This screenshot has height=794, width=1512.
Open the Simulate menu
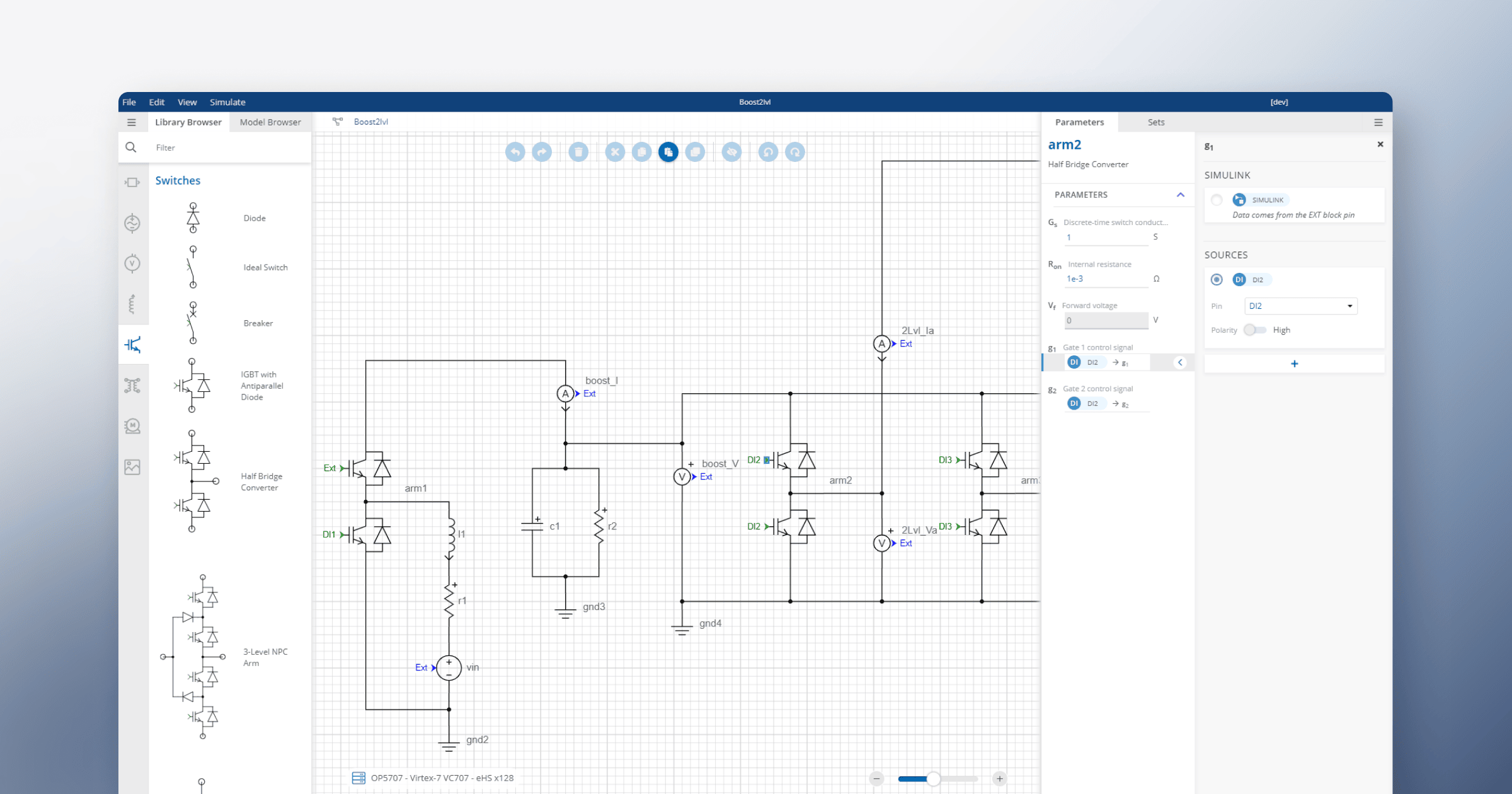[227, 102]
